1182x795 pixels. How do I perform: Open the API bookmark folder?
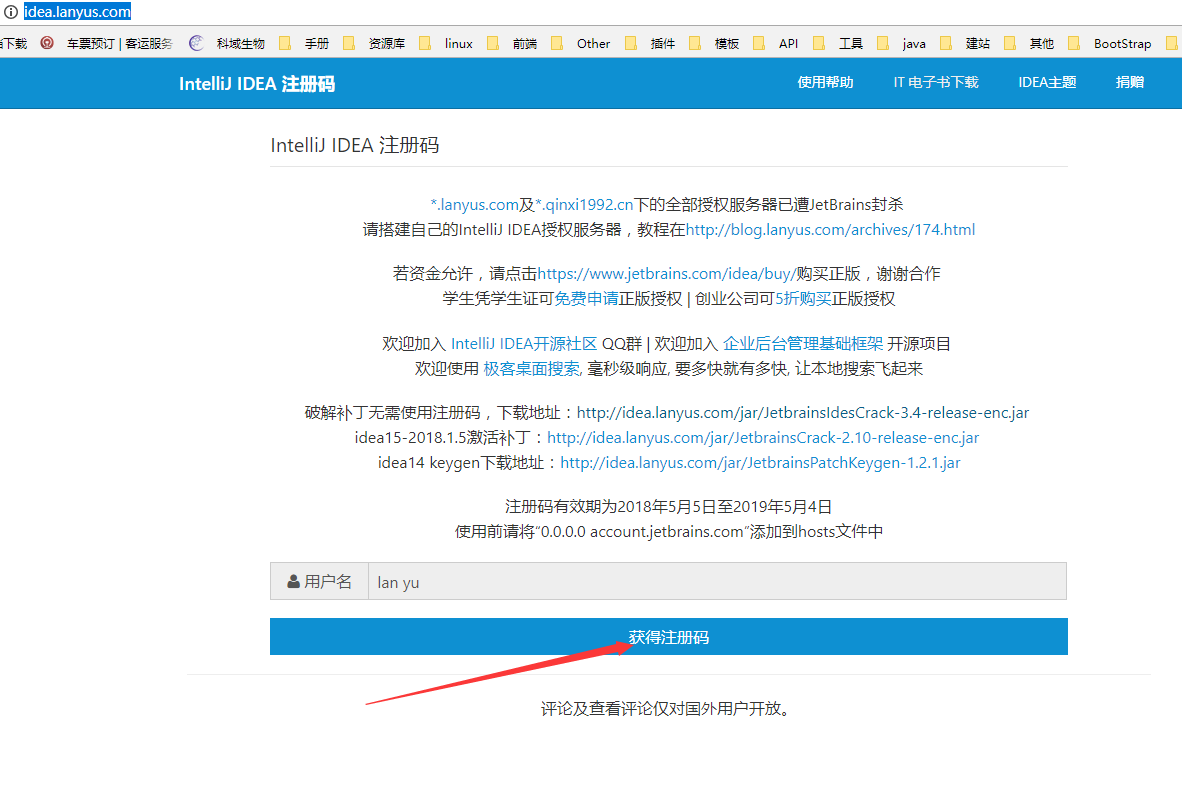(776, 44)
